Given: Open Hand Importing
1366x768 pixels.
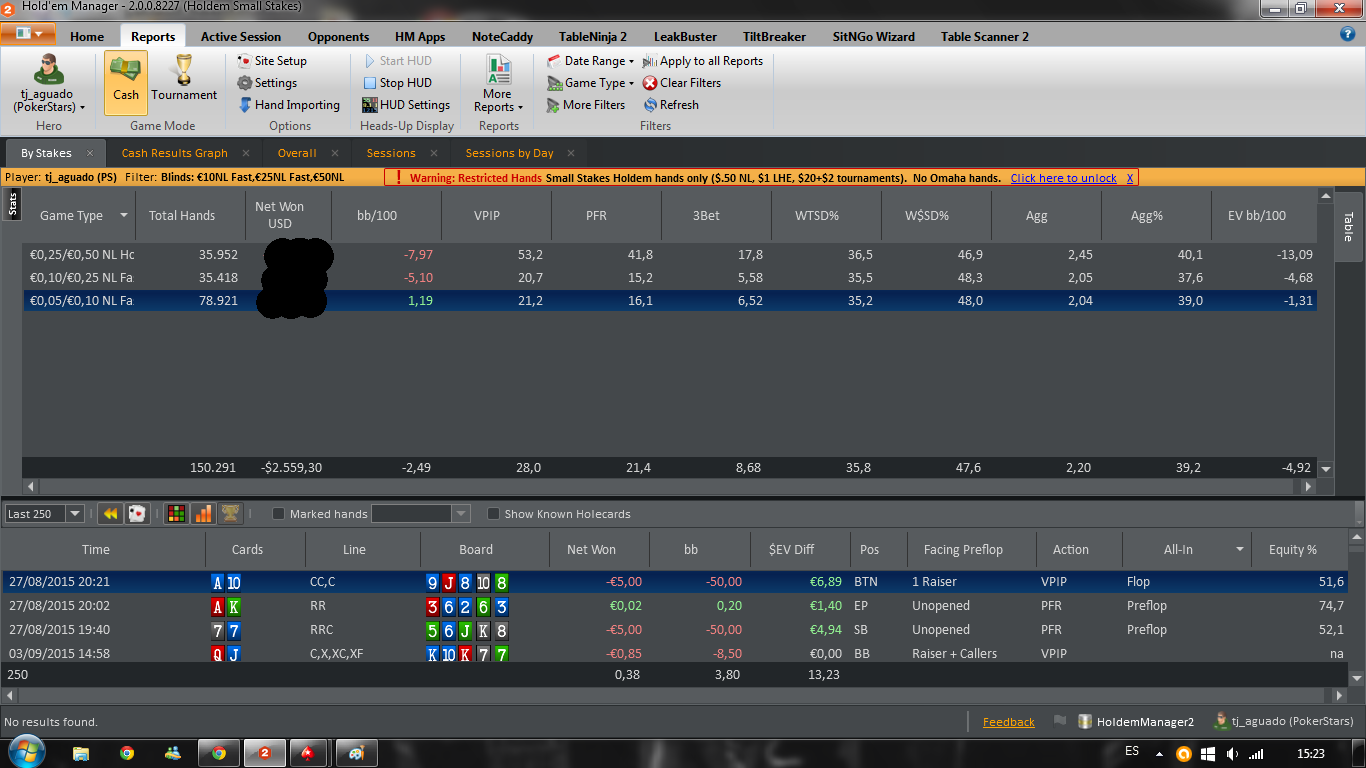Looking at the screenshot, I should pos(289,105).
